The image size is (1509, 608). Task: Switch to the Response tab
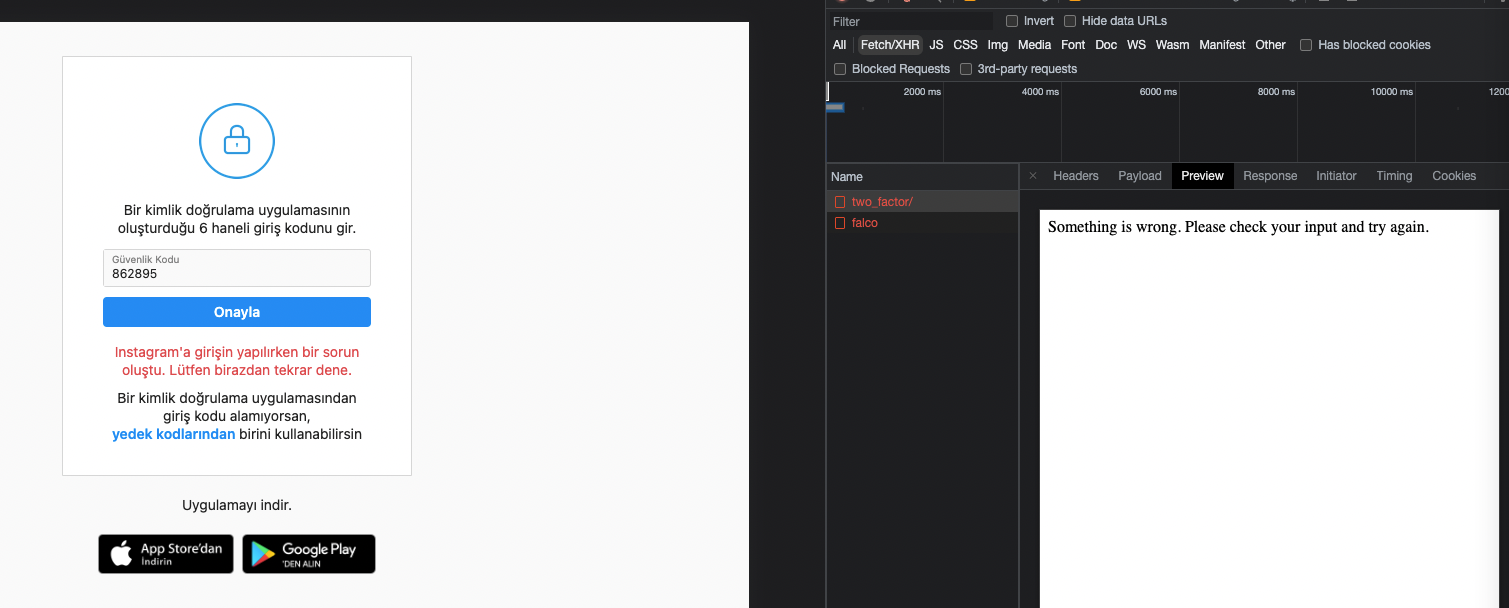[1270, 176]
